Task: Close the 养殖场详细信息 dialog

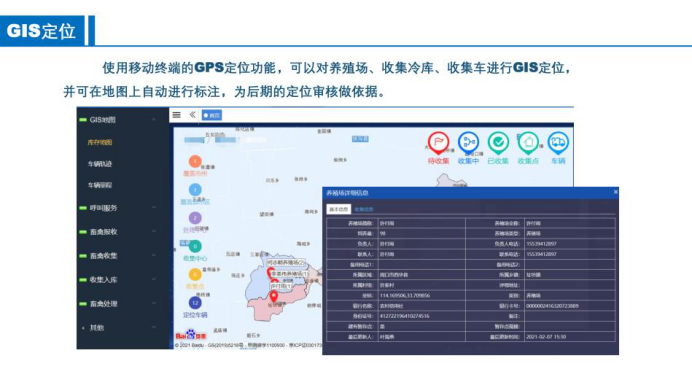Action: click(616, 192)
